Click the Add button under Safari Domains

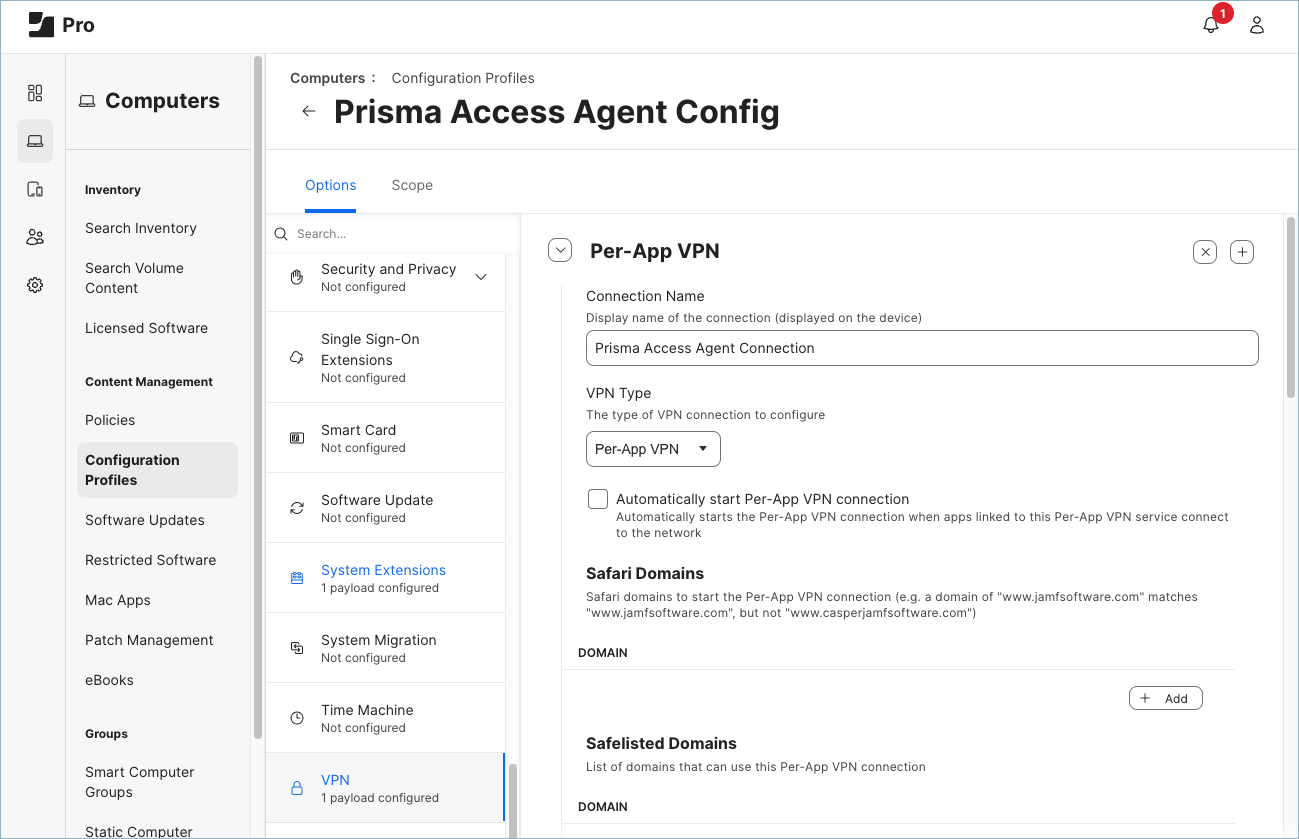pos(1165,697)
